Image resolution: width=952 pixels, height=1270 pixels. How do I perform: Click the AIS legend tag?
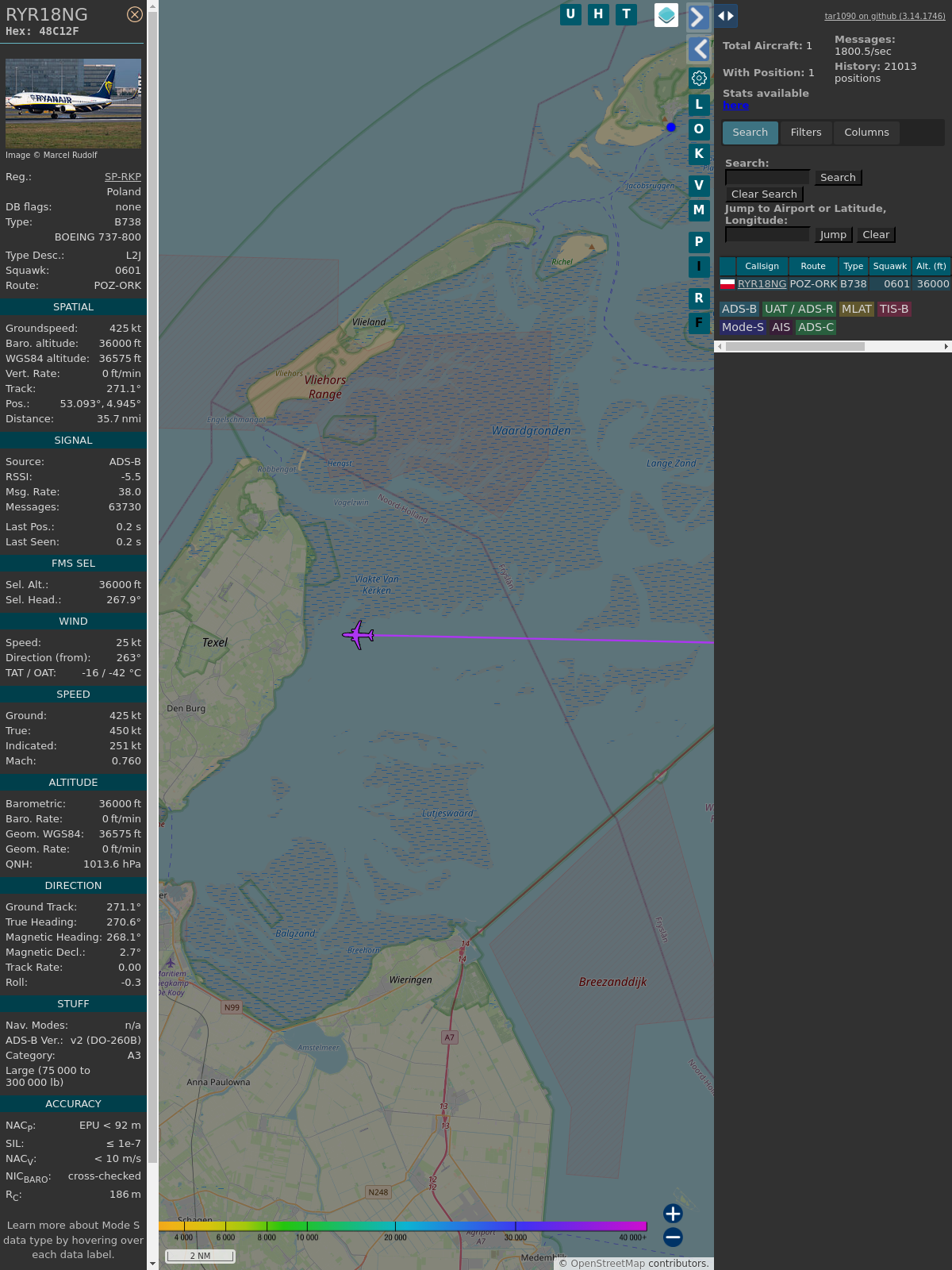(781, 328)
